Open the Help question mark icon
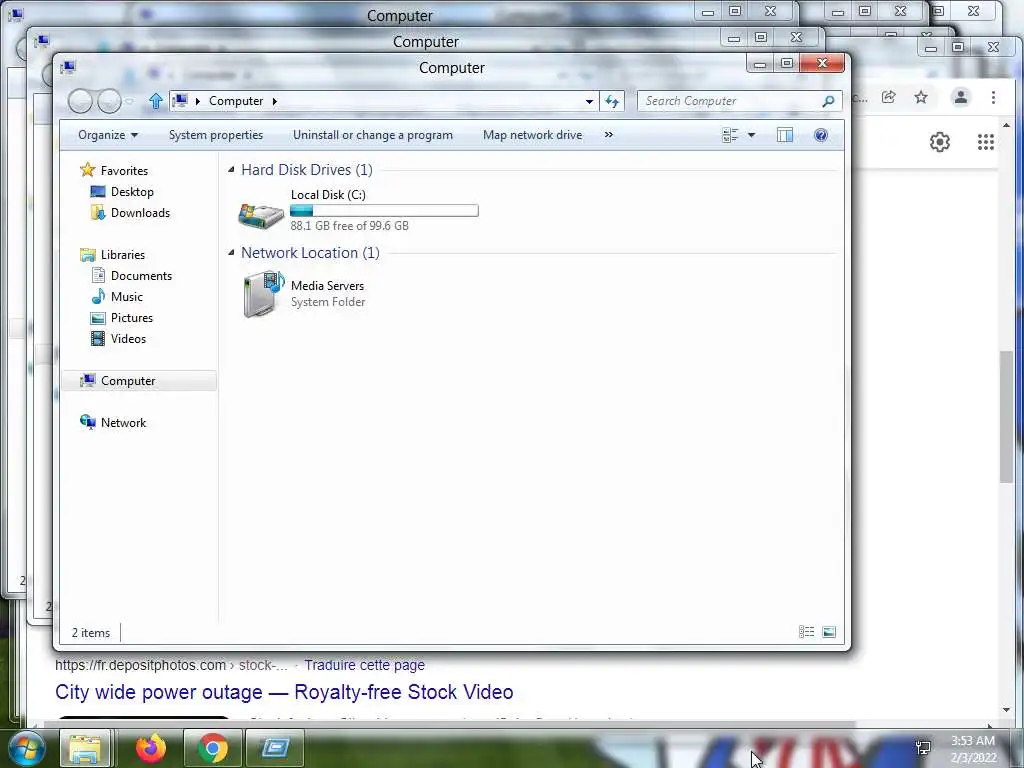Image resolution: width=1024 pixels, height=768 pixels. [821, 135]
